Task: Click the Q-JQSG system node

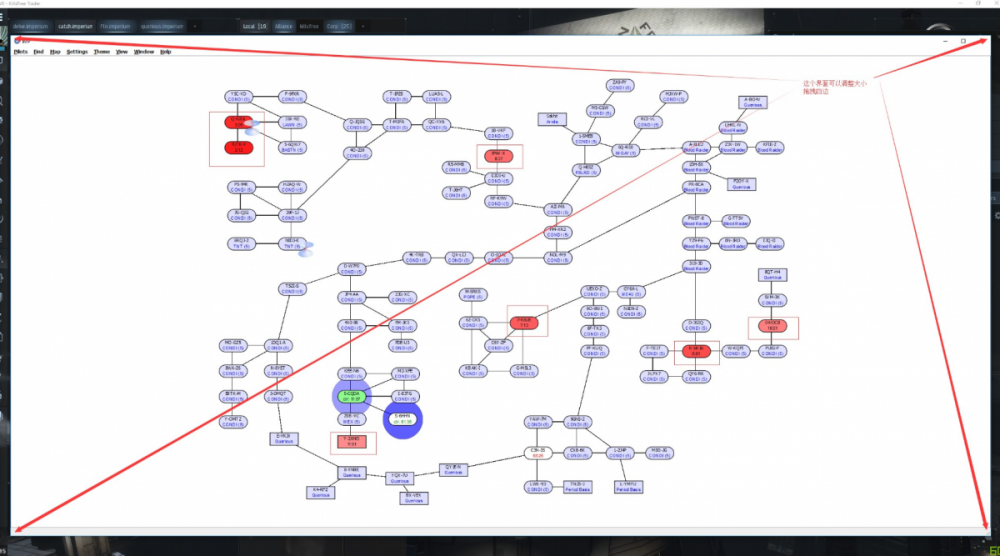Action: [x=357, y=125]
